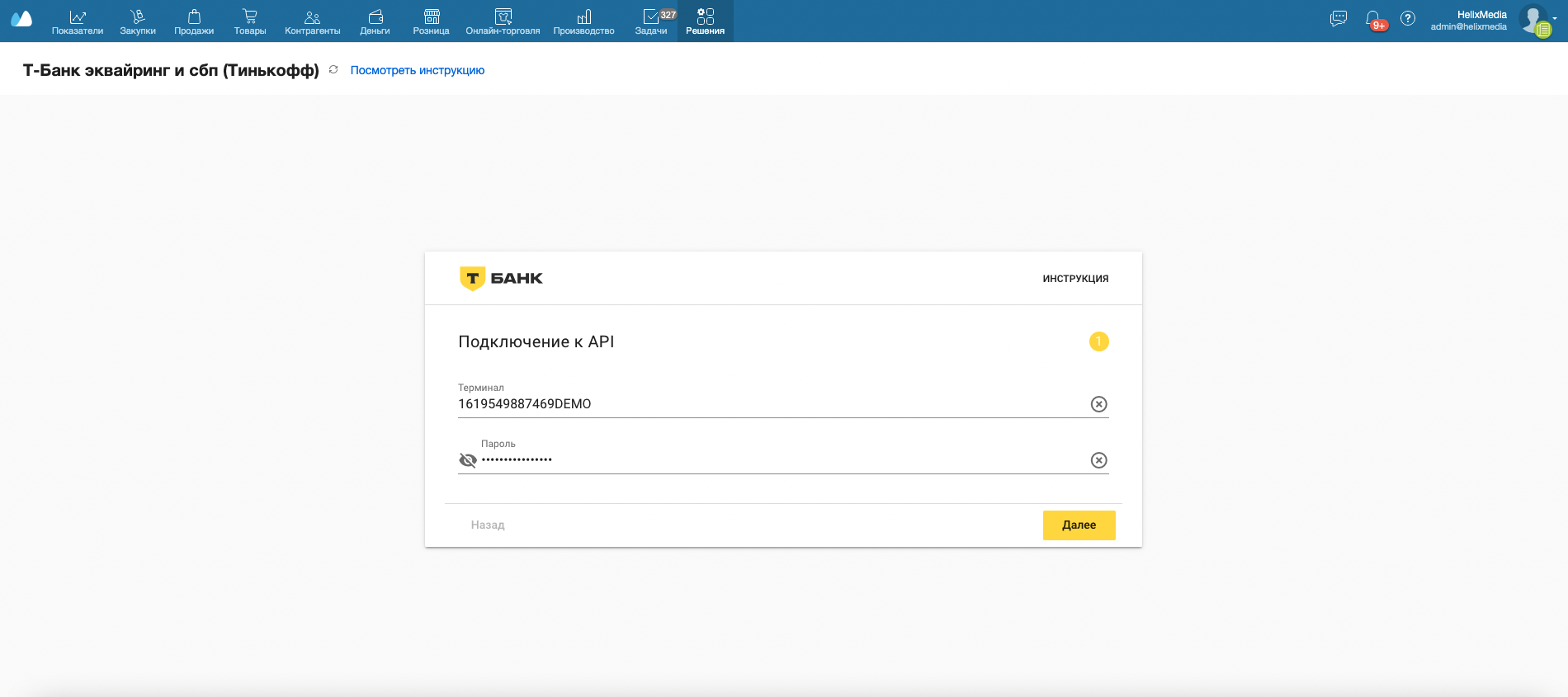Open Задачи with 327 badge
Image resolution: width=1568 pixels, height=697 pixels.
click(651, 21)
